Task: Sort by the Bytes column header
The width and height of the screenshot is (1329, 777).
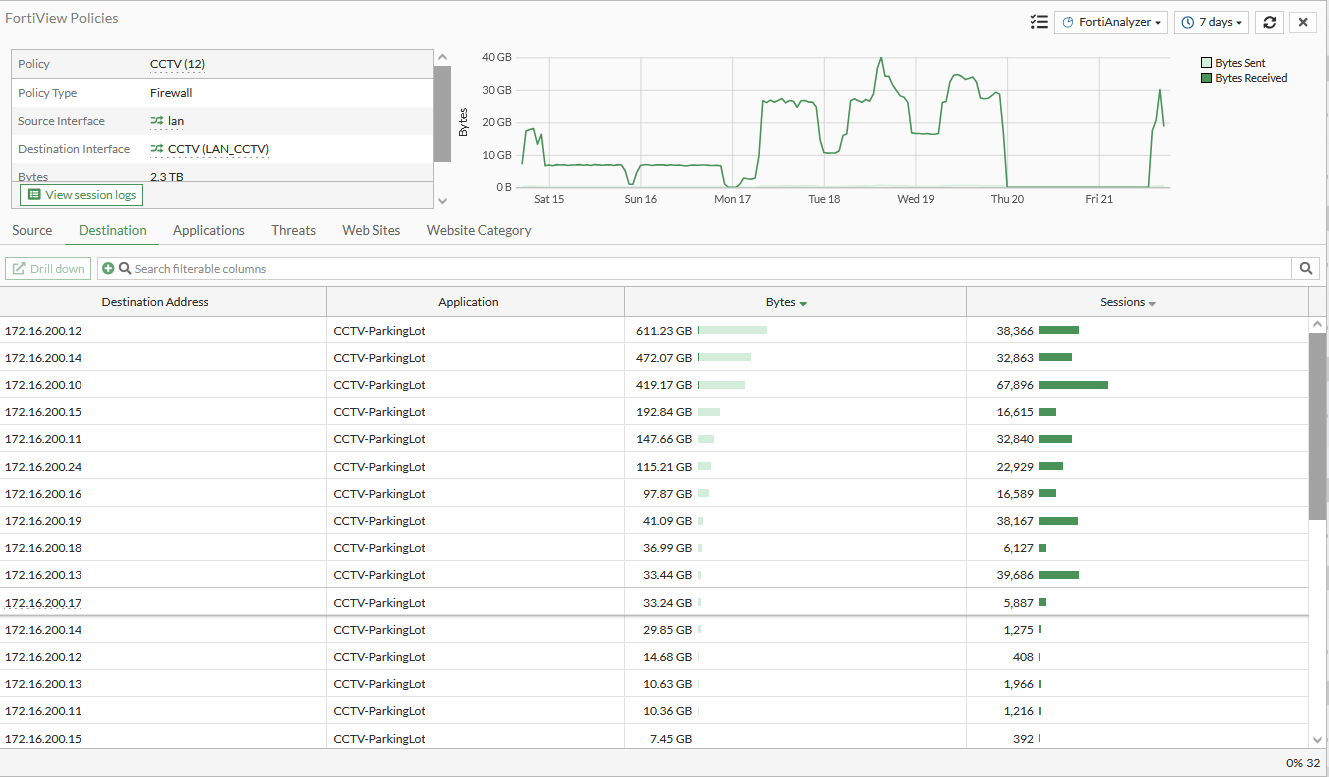Action: coord(786,302)
